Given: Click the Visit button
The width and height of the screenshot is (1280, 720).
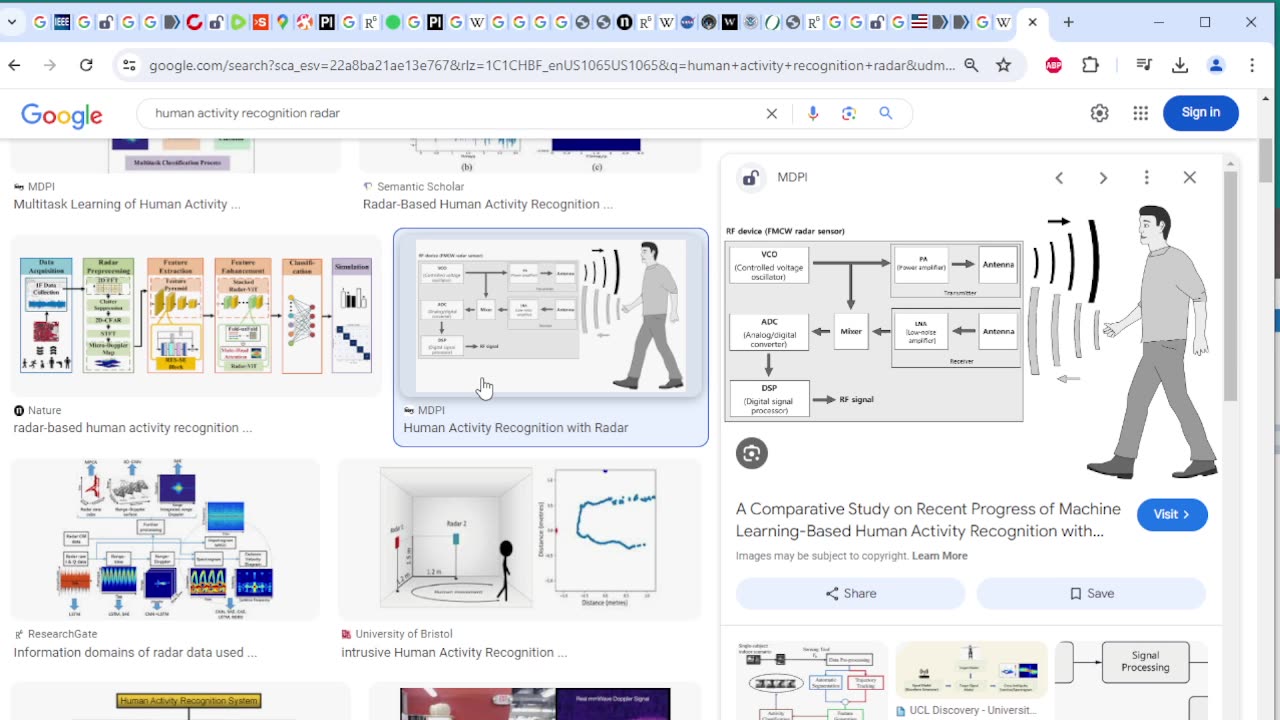Looking at the screenshot, I should (x=1172, y=514).
